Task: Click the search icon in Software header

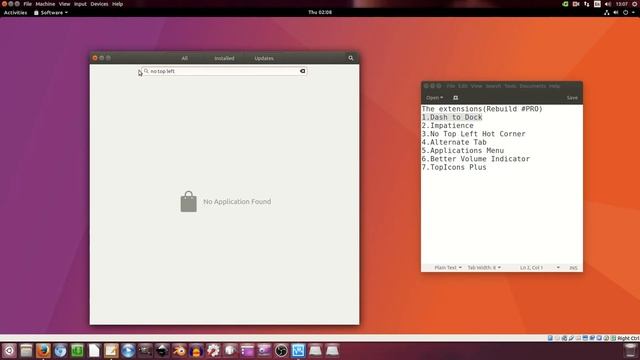Action: [351, 58]
